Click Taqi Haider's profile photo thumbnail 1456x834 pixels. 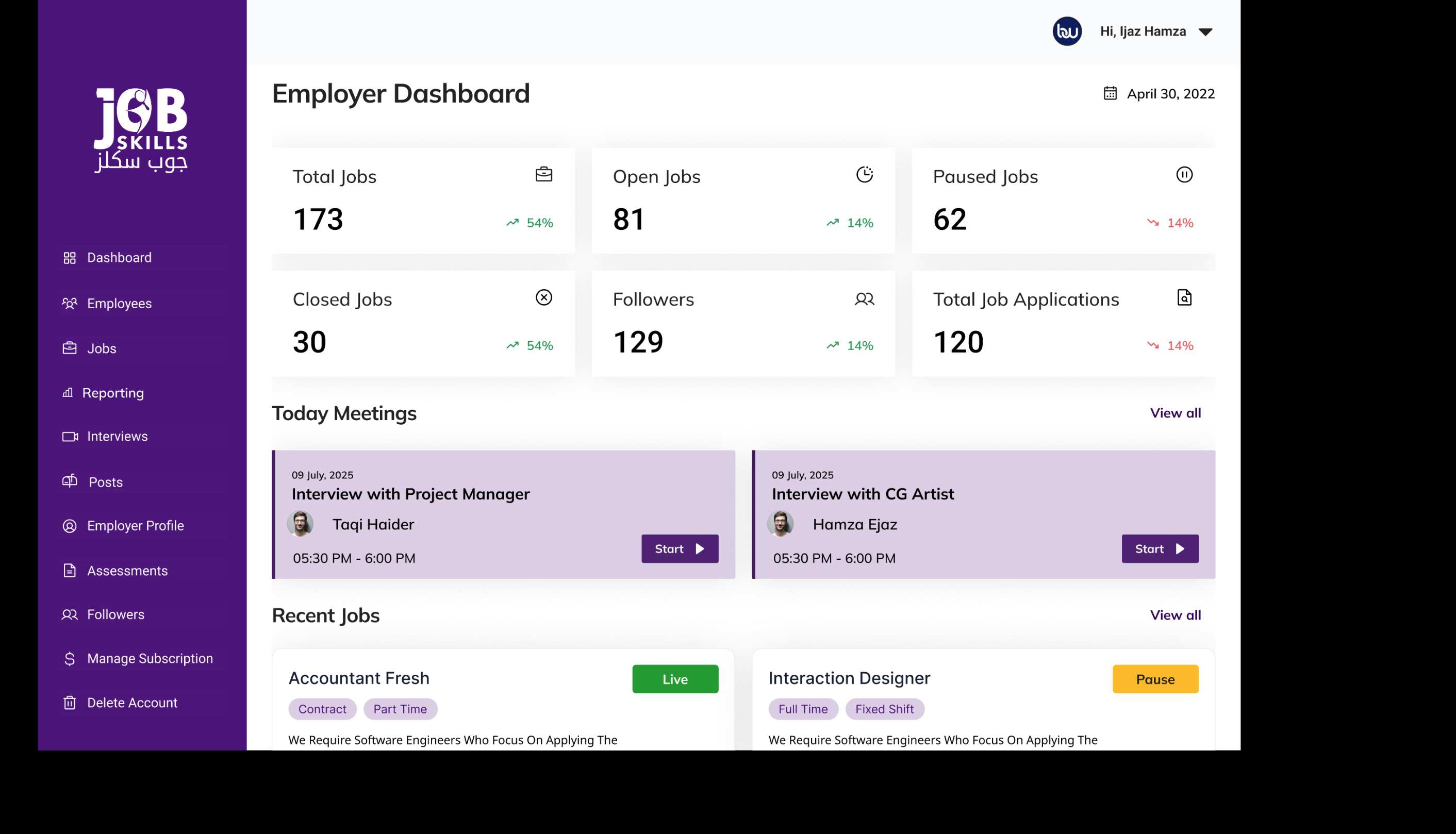(300, 524)
